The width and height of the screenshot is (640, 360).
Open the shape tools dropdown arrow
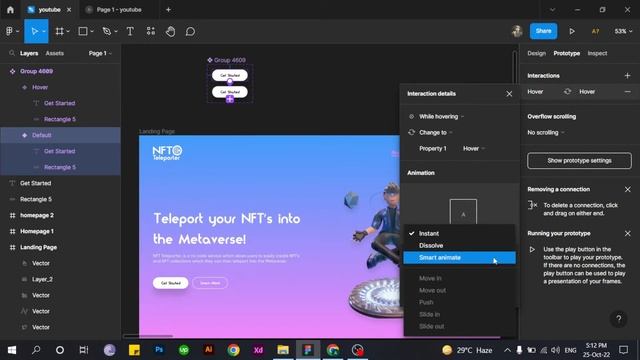coord(92,32)
